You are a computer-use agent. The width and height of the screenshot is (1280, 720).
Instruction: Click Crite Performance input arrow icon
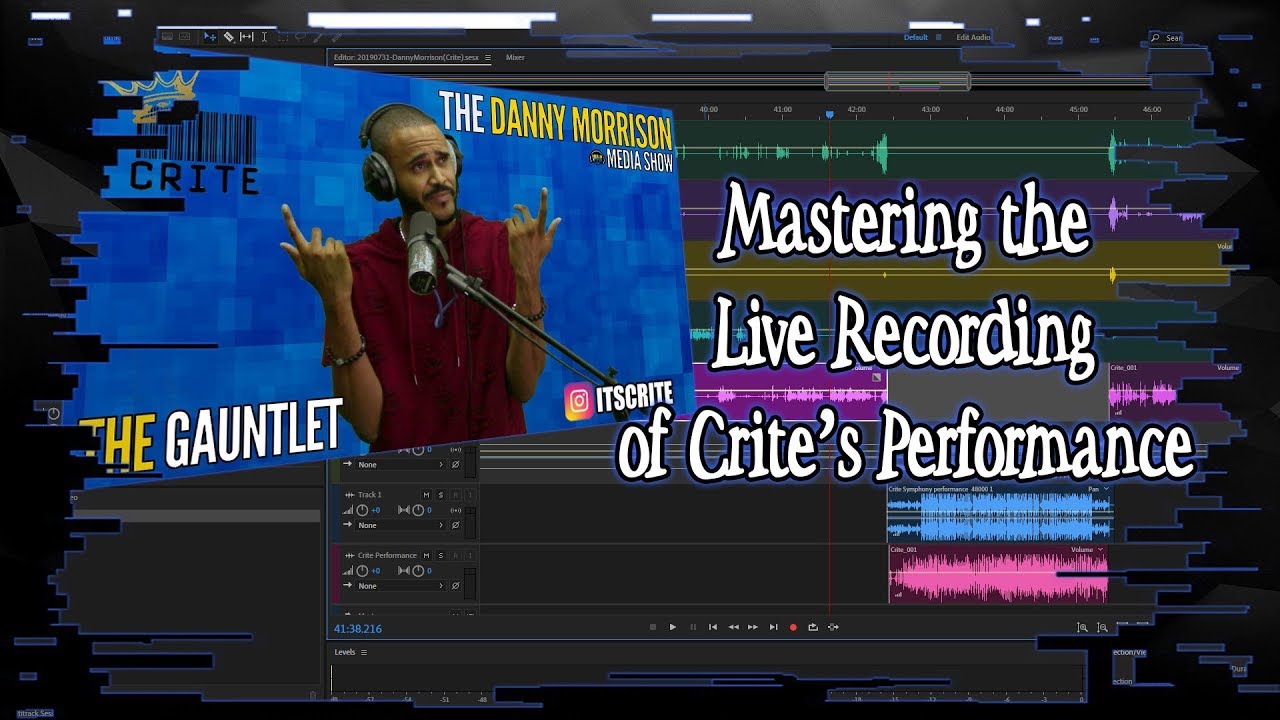(348, 586)
